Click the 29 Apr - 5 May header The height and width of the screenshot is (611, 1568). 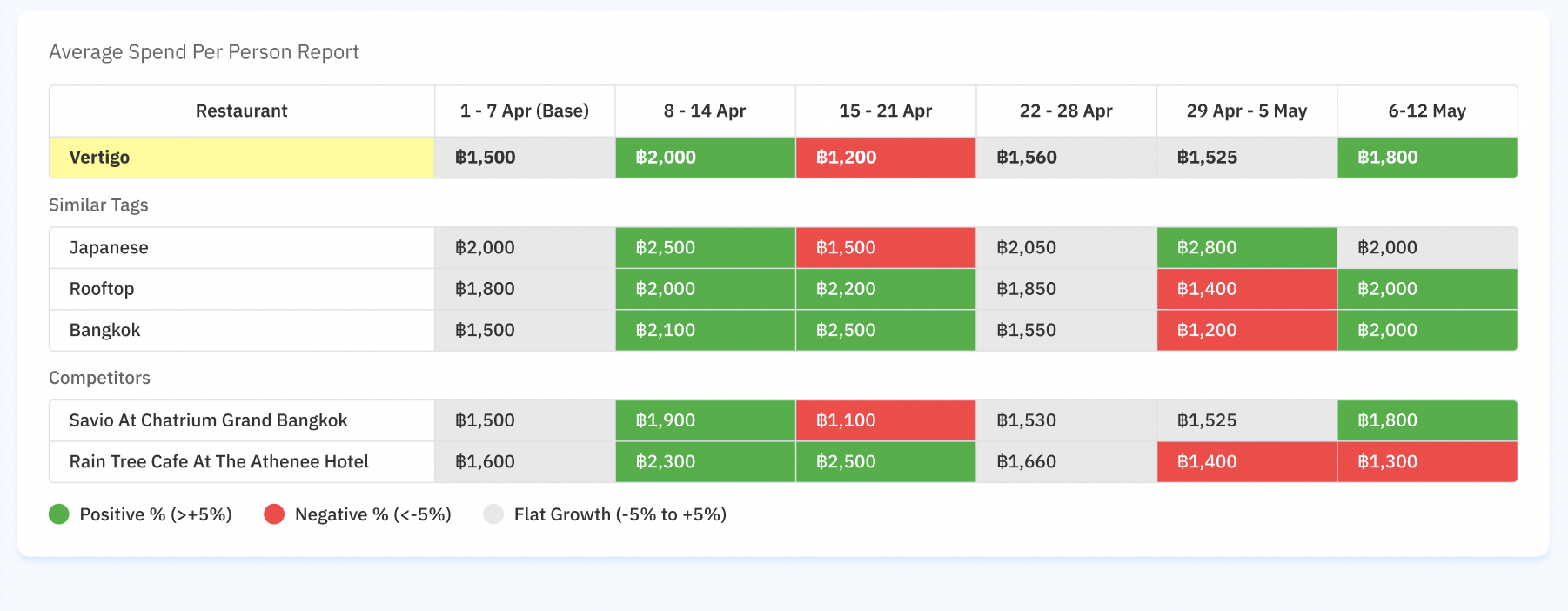pyautogui.click(x=1246, y=111)
